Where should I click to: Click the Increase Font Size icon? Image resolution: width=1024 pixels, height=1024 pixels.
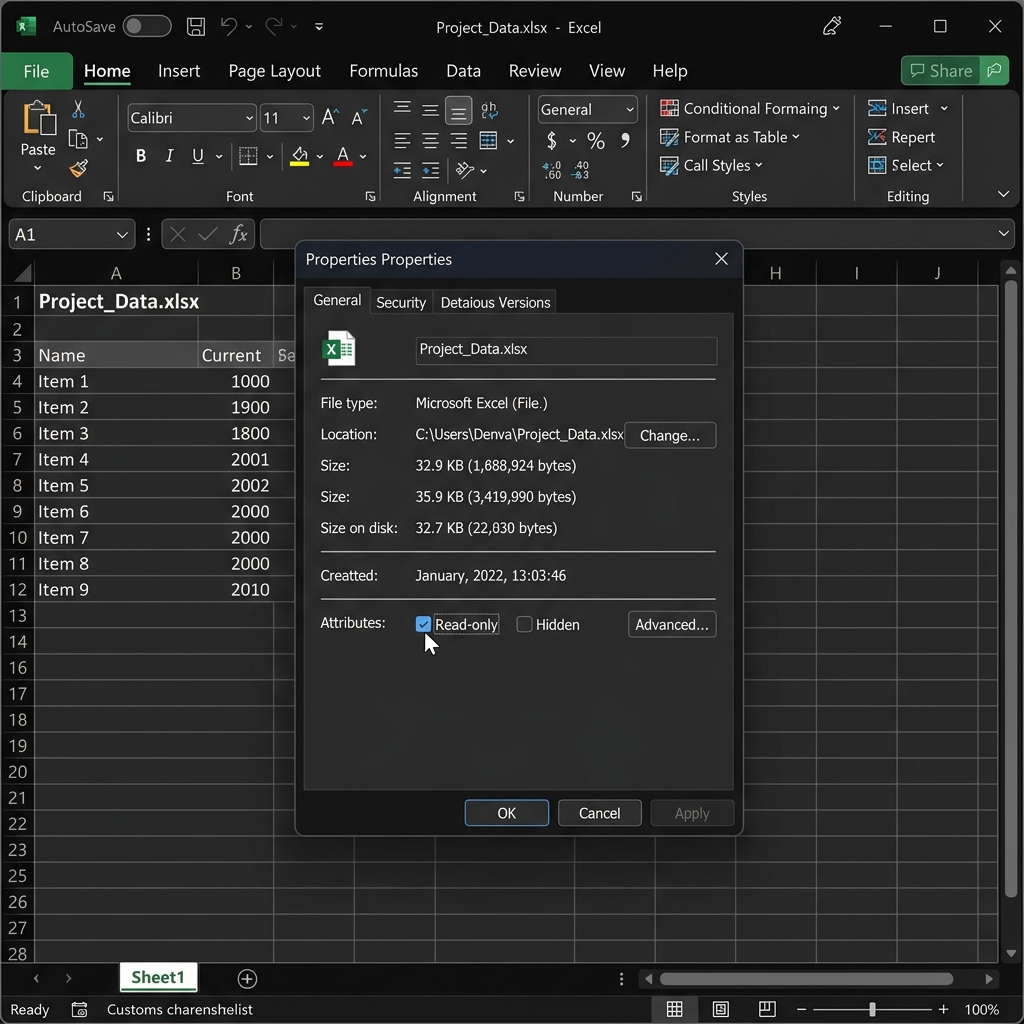click(x=330, y=118)
